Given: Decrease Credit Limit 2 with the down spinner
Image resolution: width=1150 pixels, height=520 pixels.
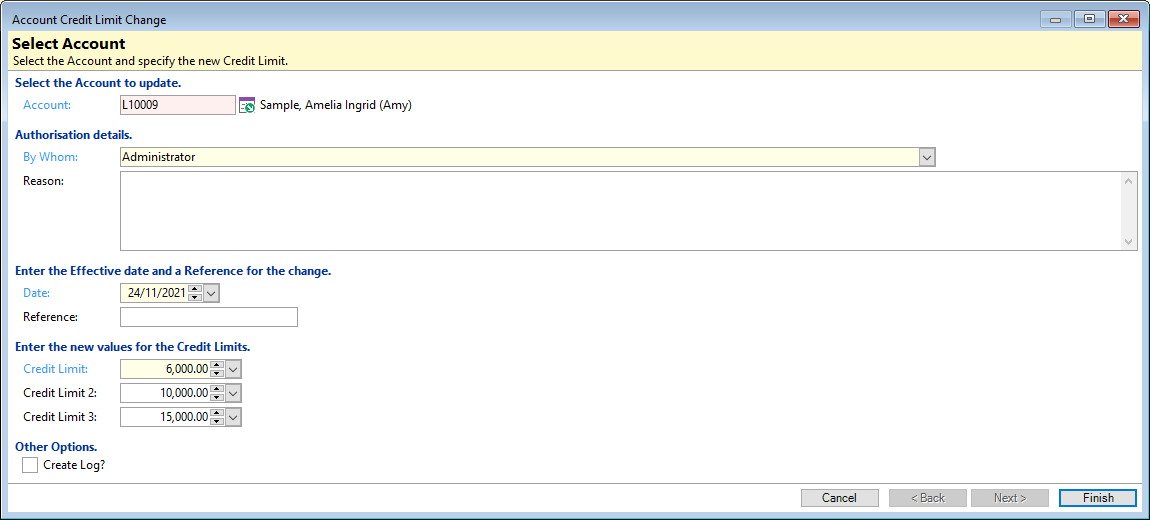Looking at the screenshot, I should pos(217,397).
